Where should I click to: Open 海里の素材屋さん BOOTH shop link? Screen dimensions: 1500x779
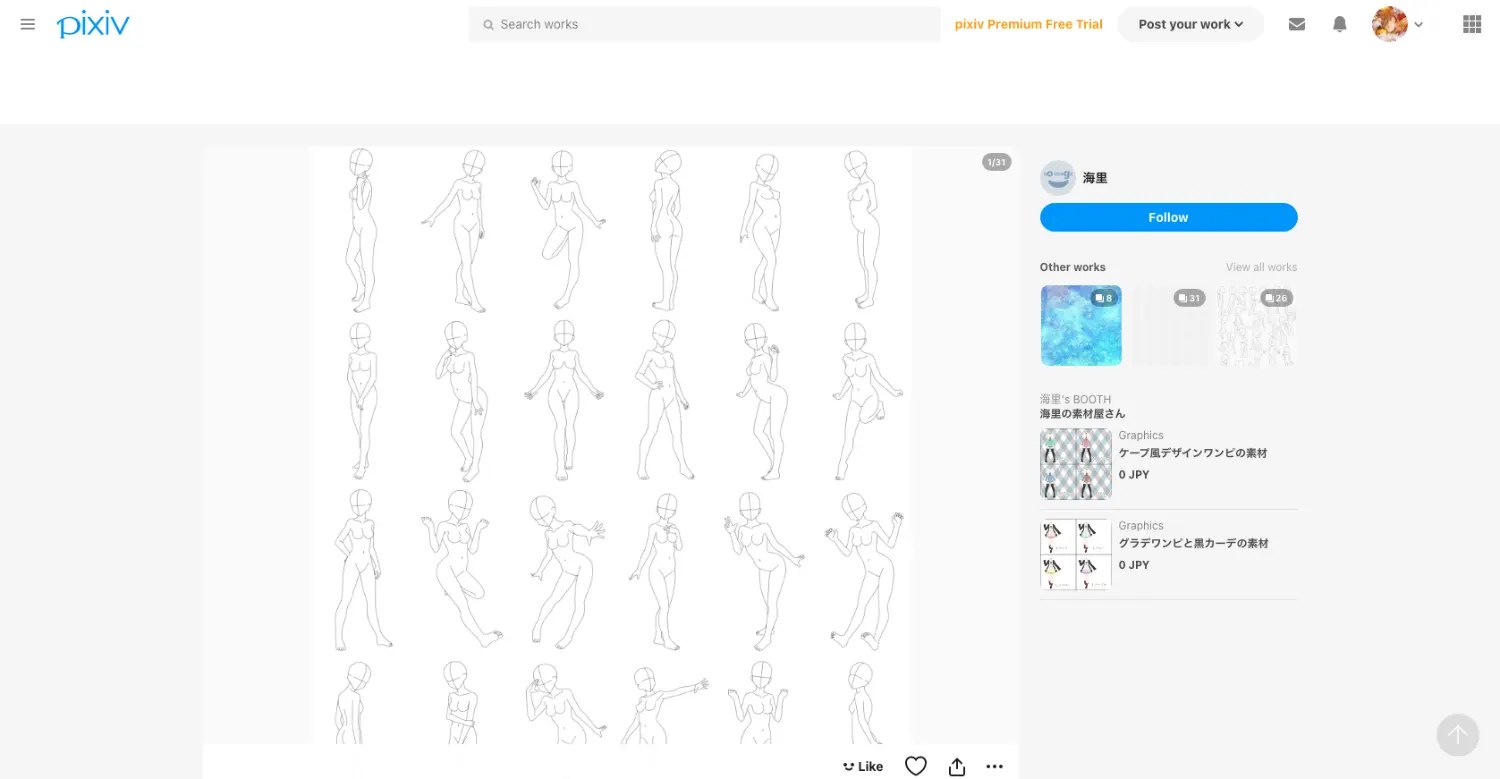click(x=1083, y=414)
